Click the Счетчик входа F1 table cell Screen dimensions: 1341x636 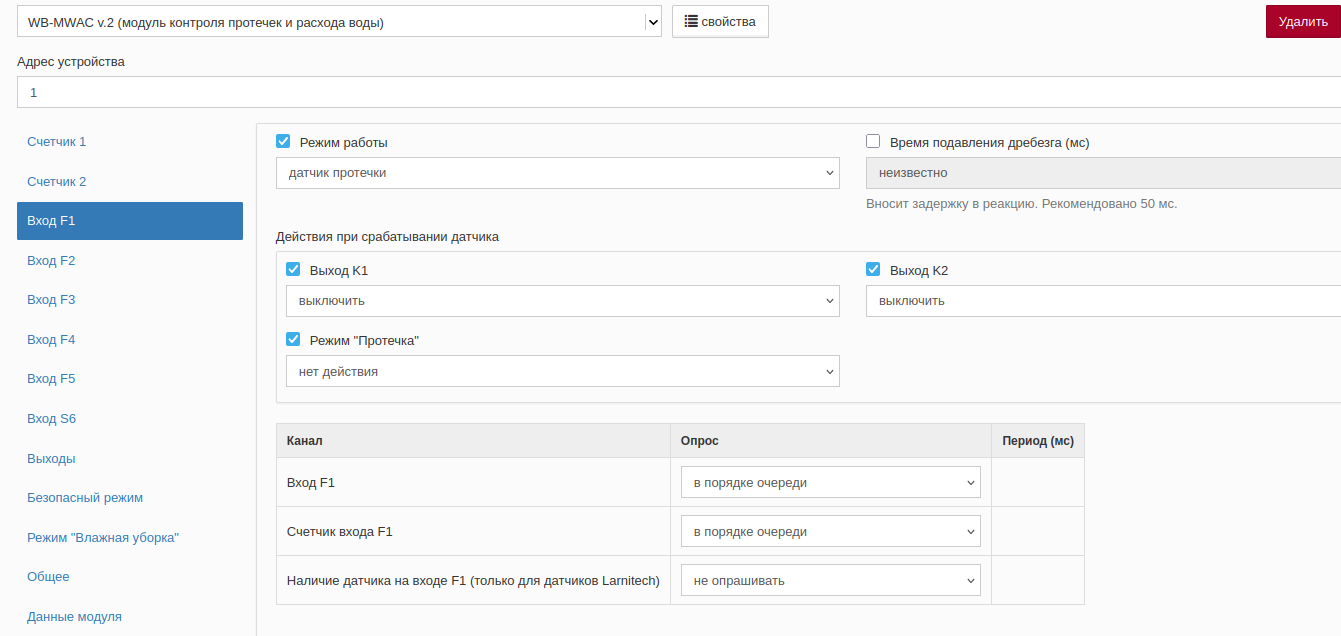pyautogui.click(x=473, y=531)
